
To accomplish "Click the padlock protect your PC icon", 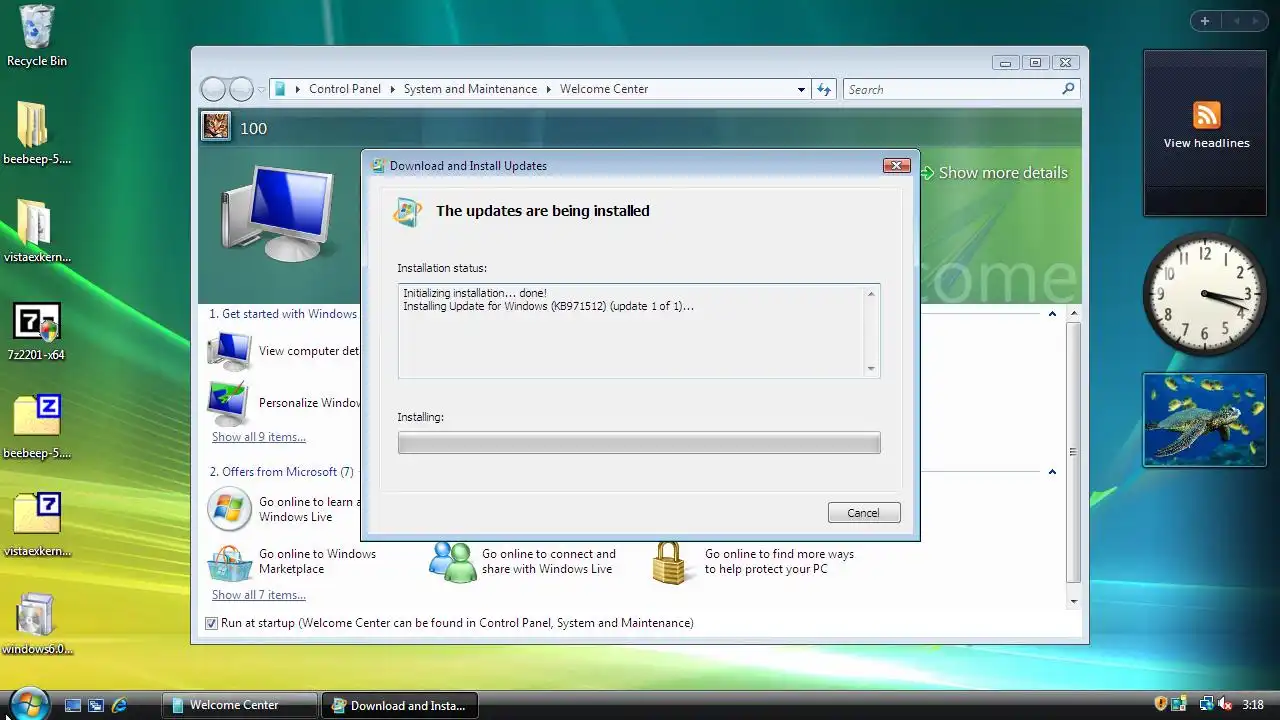I will 671,562.
